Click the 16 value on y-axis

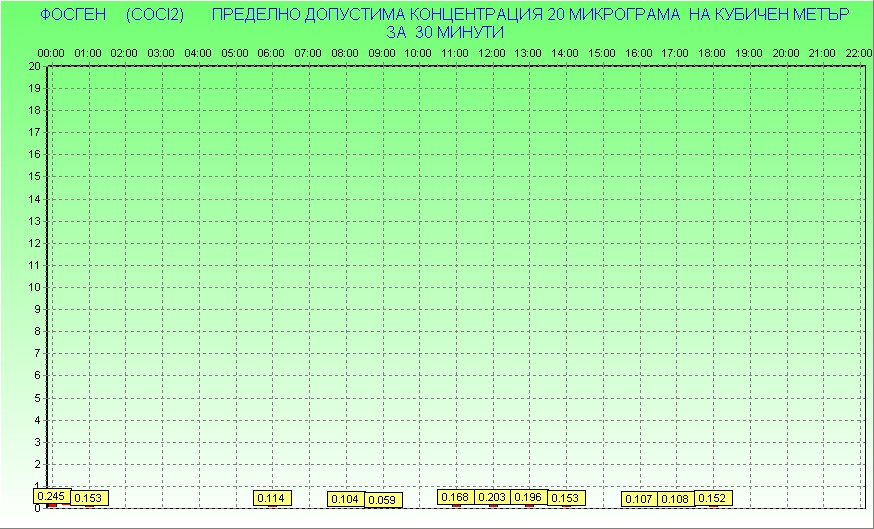[x=35, y=154]
